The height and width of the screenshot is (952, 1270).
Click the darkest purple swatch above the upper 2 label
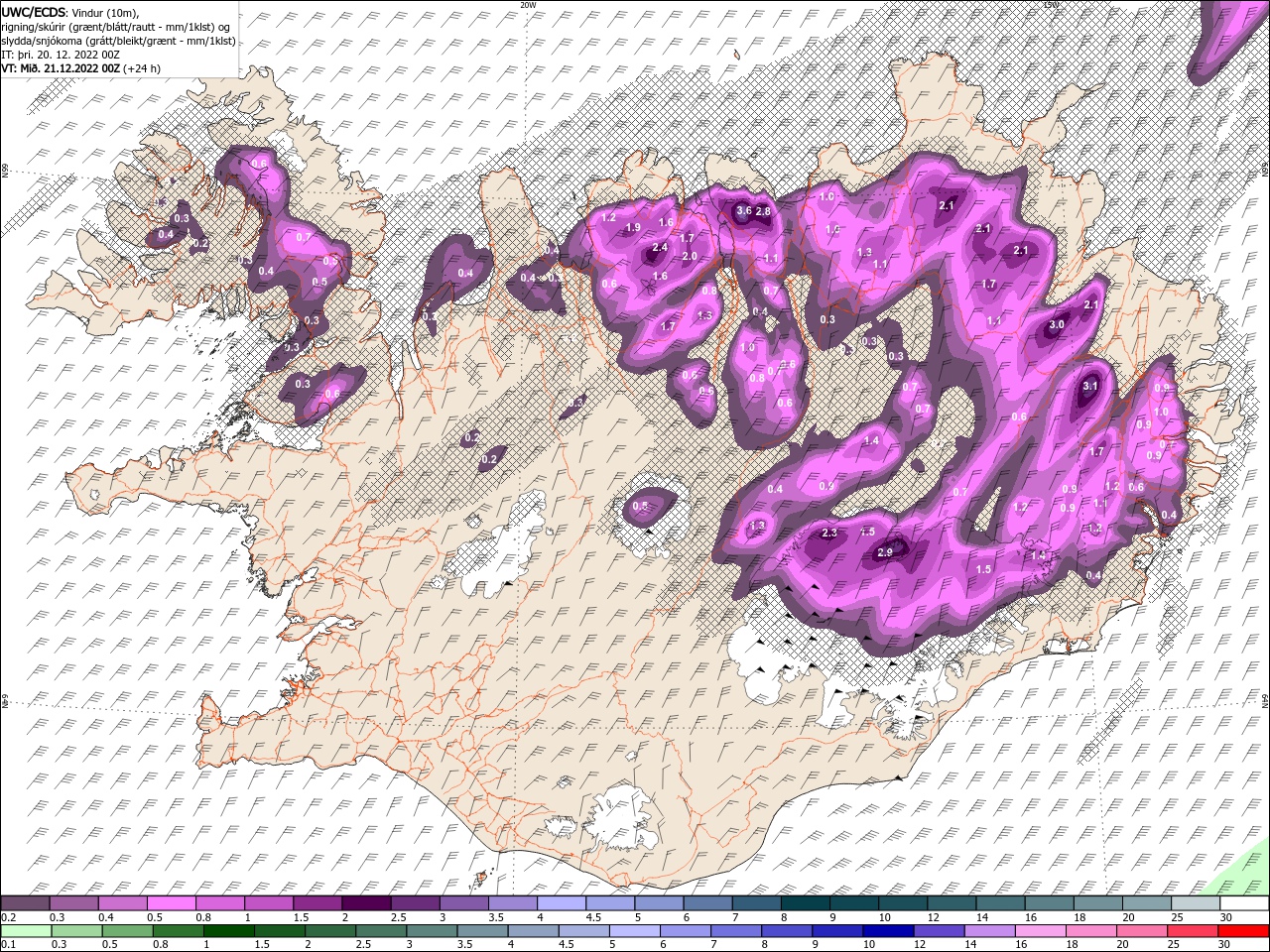[366, 902]
